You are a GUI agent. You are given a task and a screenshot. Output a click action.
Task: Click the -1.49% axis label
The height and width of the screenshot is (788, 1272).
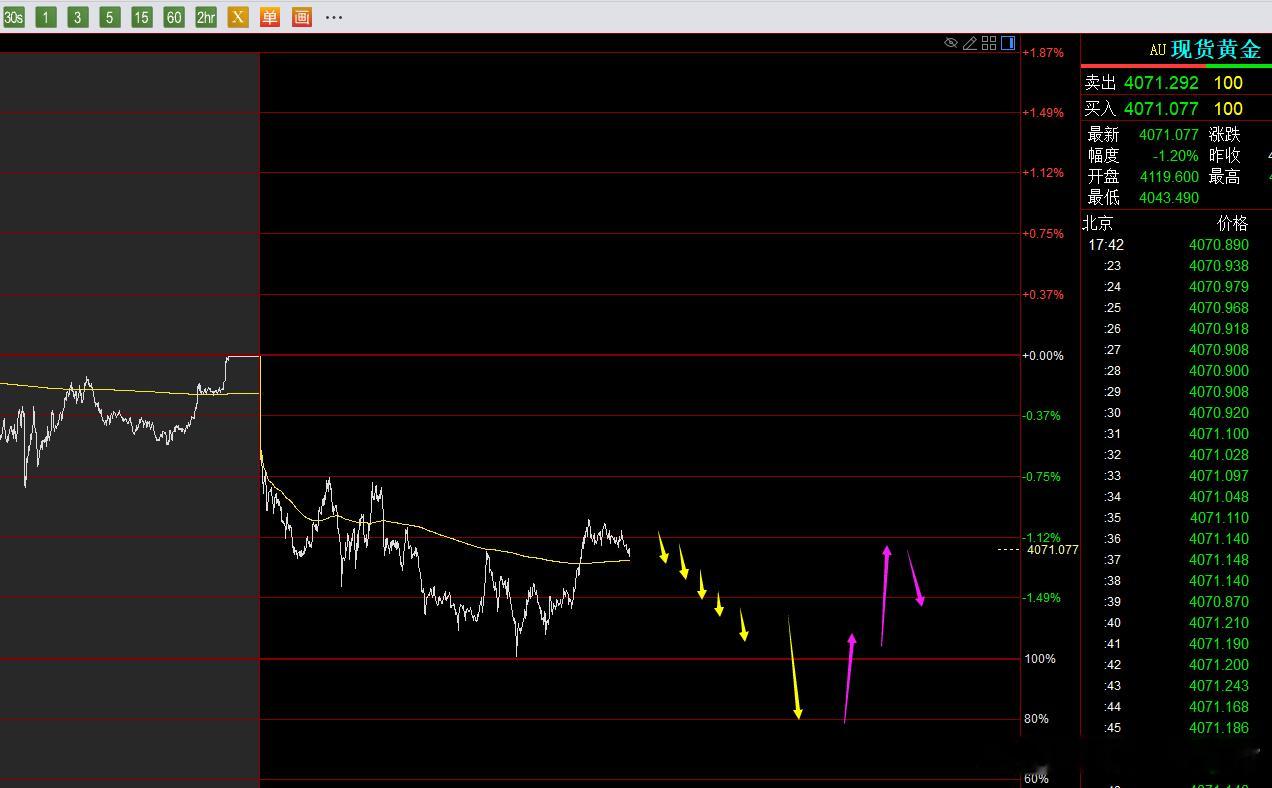tap(1043, 598)
